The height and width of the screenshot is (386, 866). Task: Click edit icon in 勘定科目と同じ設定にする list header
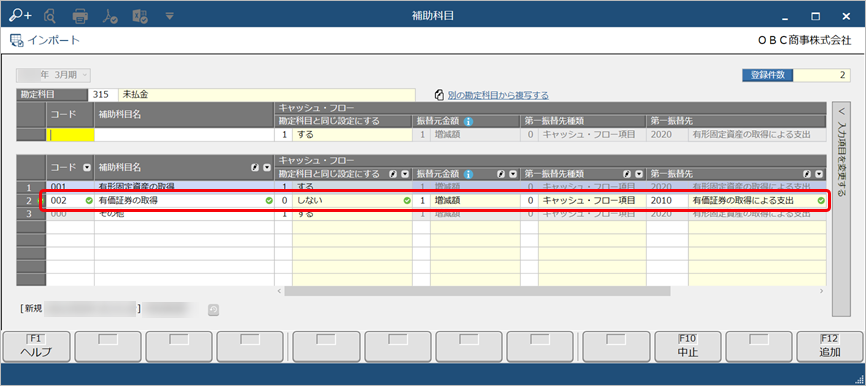[394, 173]
